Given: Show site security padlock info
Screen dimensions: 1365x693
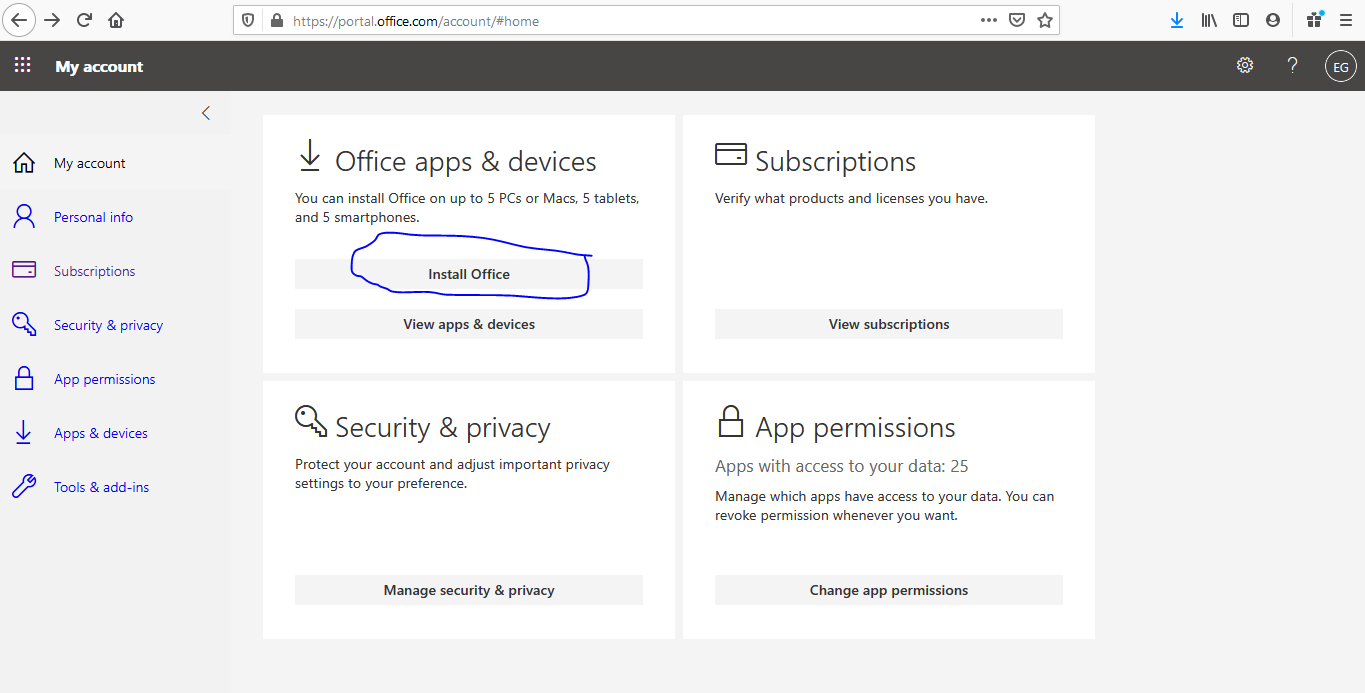Looking at the screenshot, I should point(277,20).
